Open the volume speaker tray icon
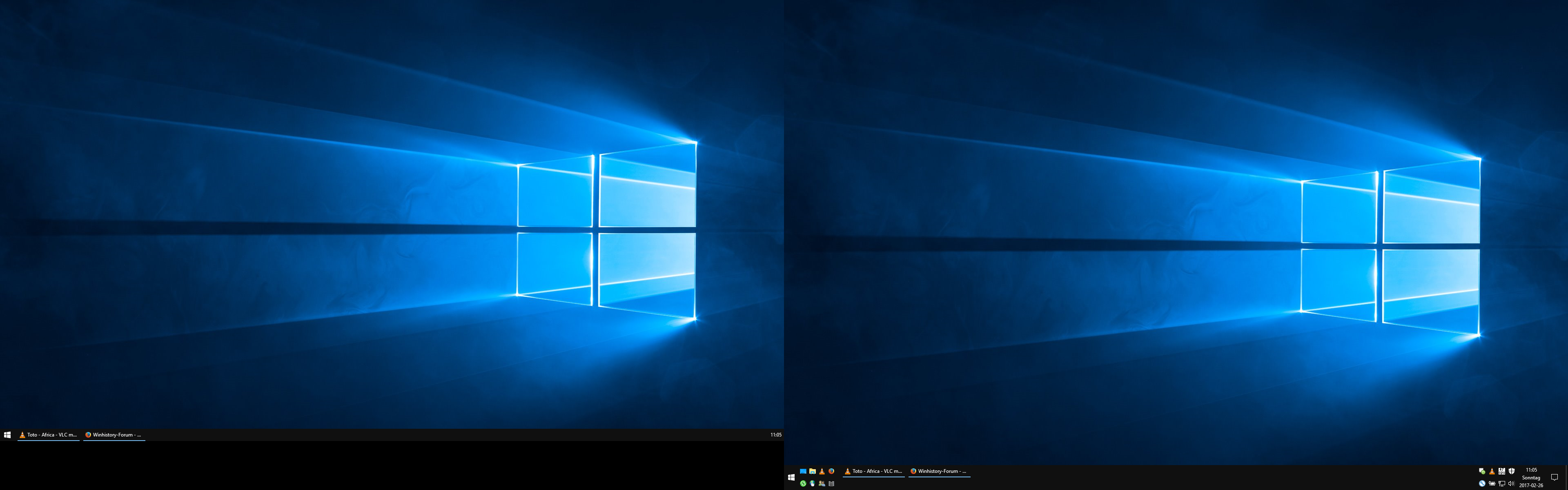Screen dimensions: 1568x490 point(1511,483)
